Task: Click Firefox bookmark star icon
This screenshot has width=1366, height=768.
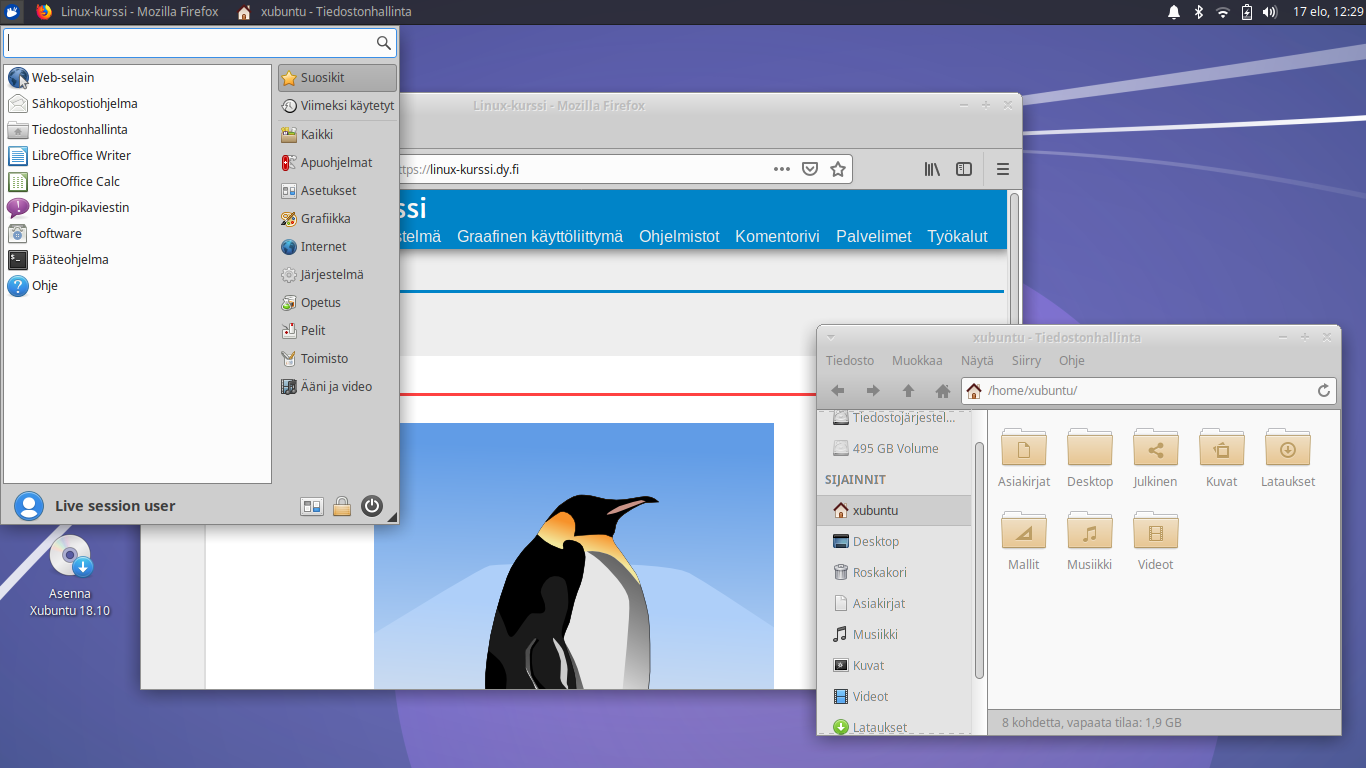Action: (x=838, y=169)
